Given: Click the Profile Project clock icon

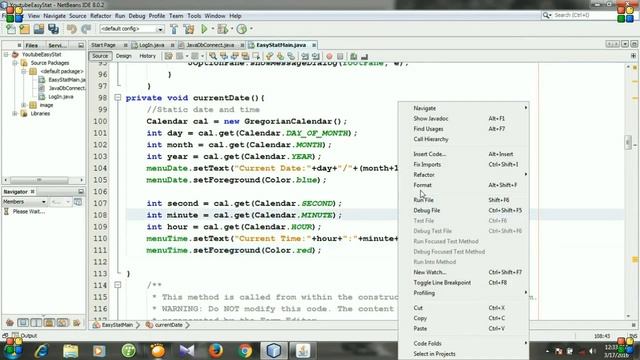Looking at the screenshot, I should [242, 29].
